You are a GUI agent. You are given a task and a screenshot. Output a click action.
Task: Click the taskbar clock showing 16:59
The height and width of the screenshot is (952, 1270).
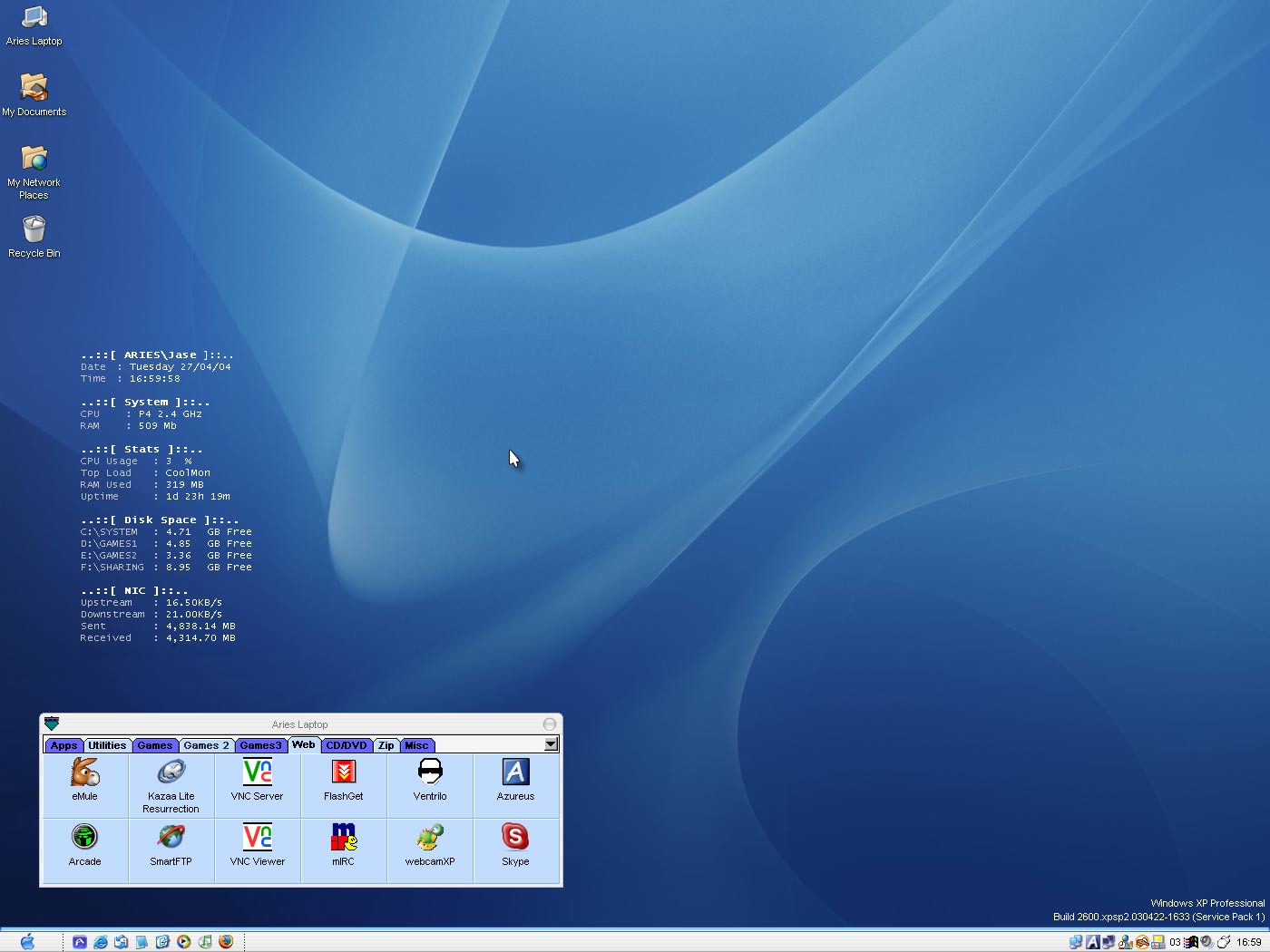(1248, 942)
